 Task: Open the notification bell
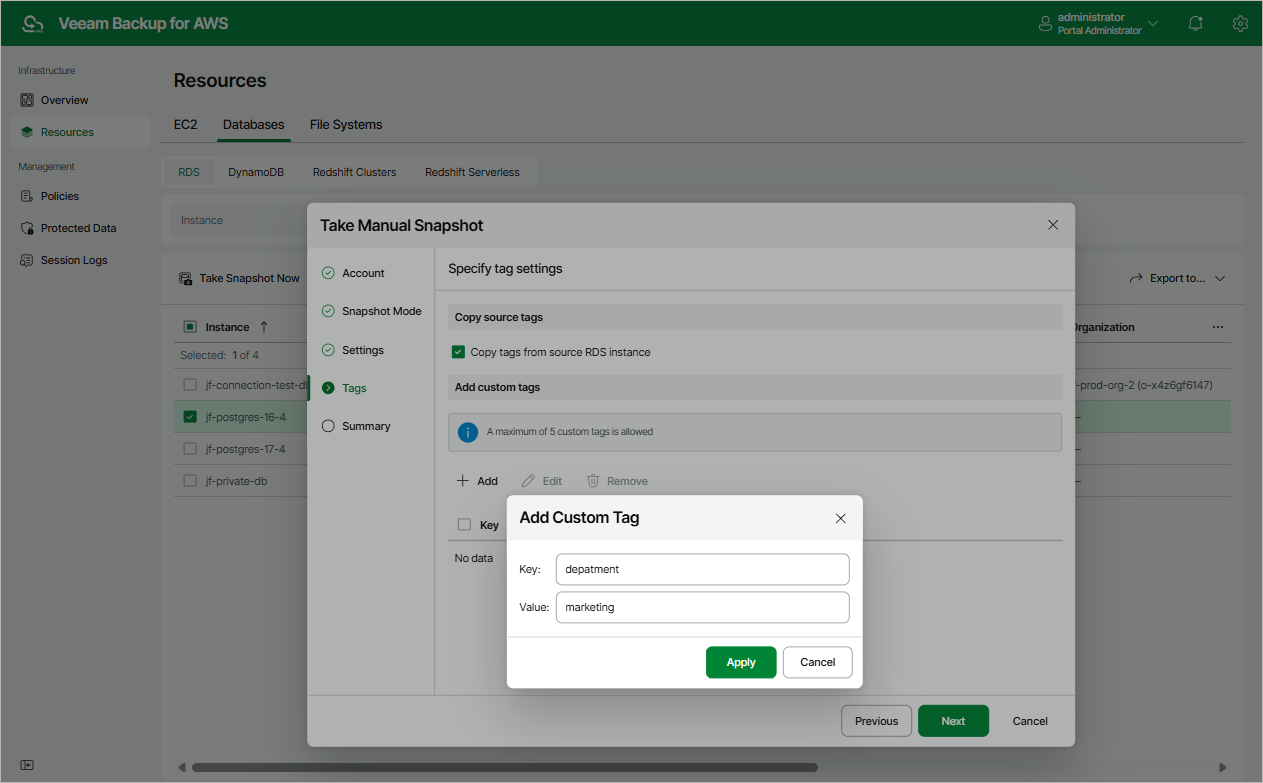click(1195, 23)
